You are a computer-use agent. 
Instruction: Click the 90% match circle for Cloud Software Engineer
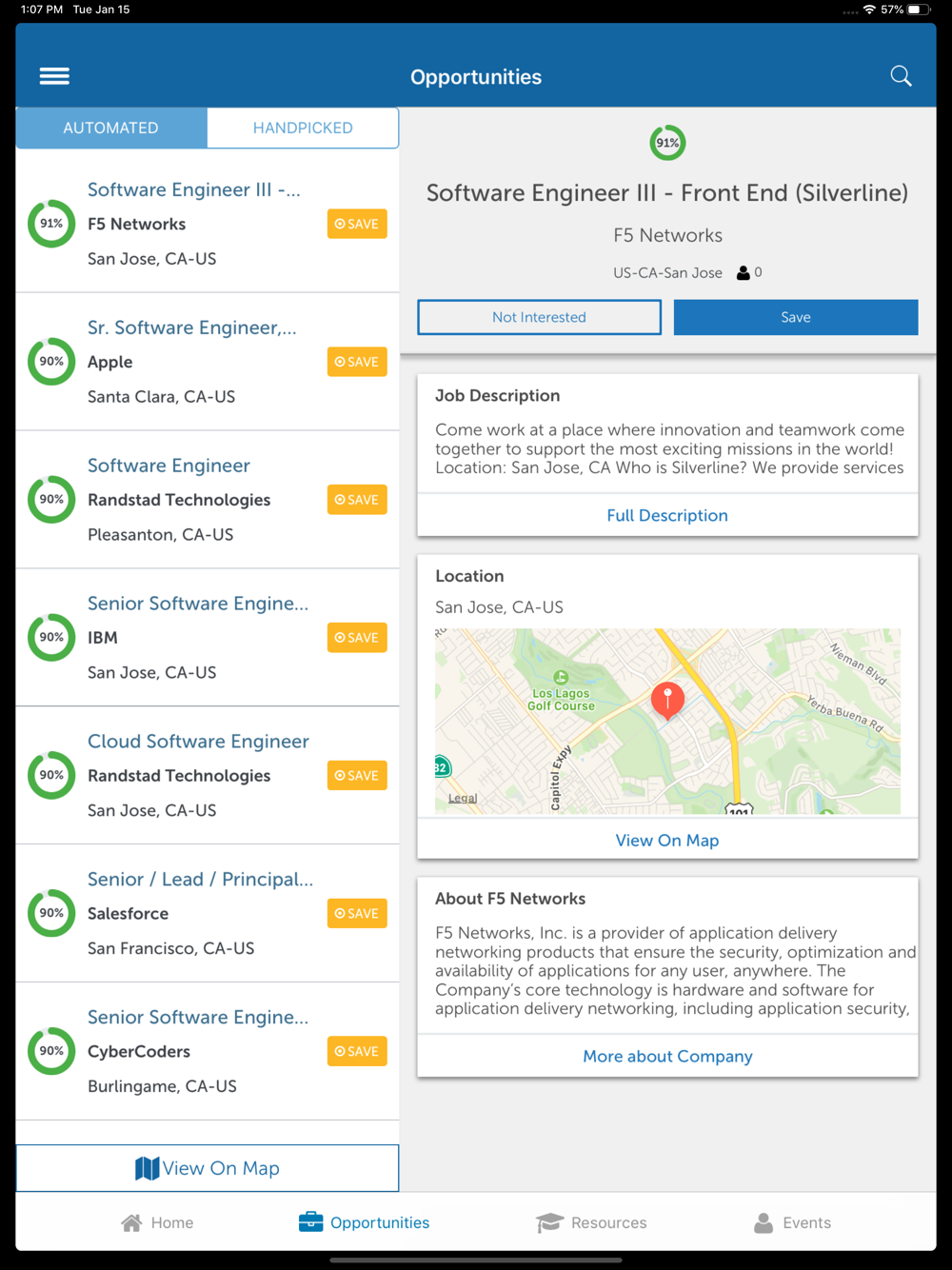click(51, 775)
